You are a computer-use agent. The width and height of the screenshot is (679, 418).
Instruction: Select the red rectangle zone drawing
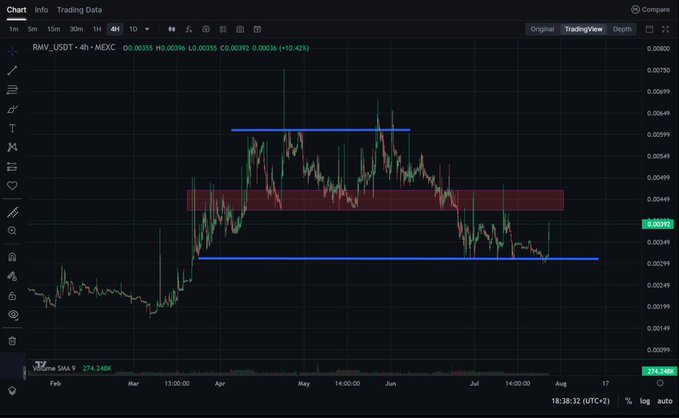click(375, 200)
